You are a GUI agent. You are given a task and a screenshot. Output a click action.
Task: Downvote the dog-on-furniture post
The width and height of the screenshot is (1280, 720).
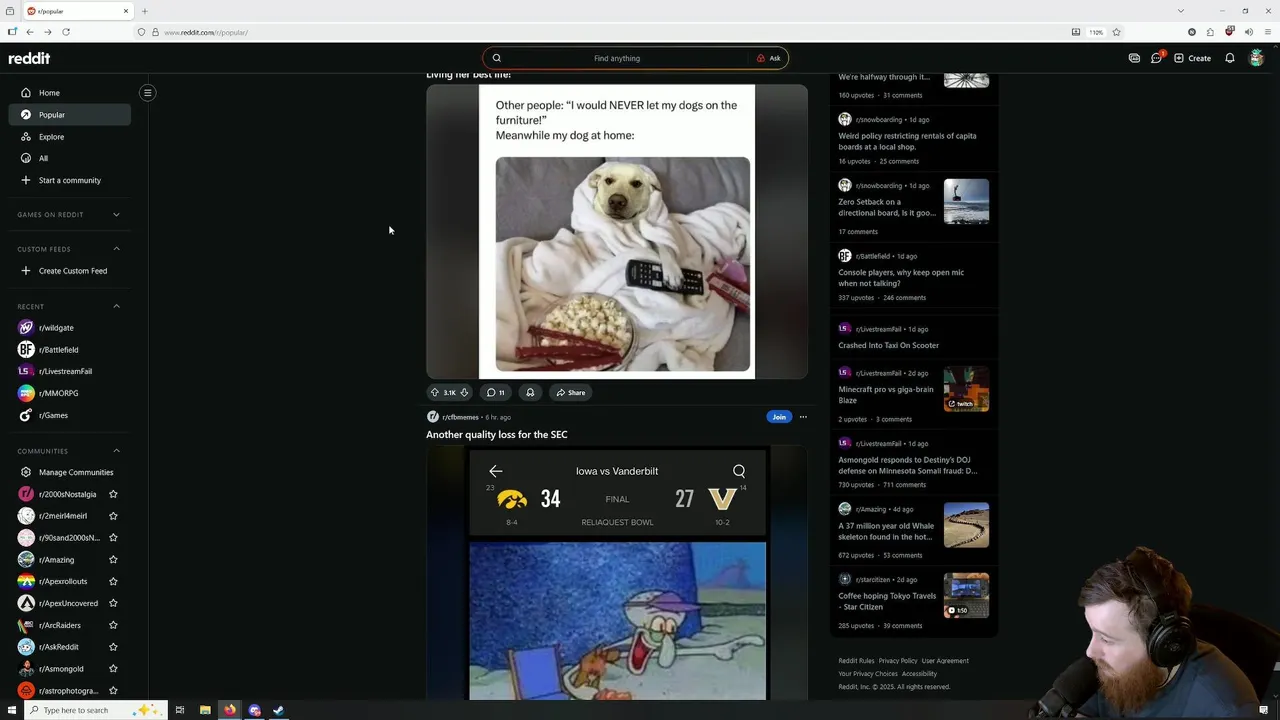(464, 392)
